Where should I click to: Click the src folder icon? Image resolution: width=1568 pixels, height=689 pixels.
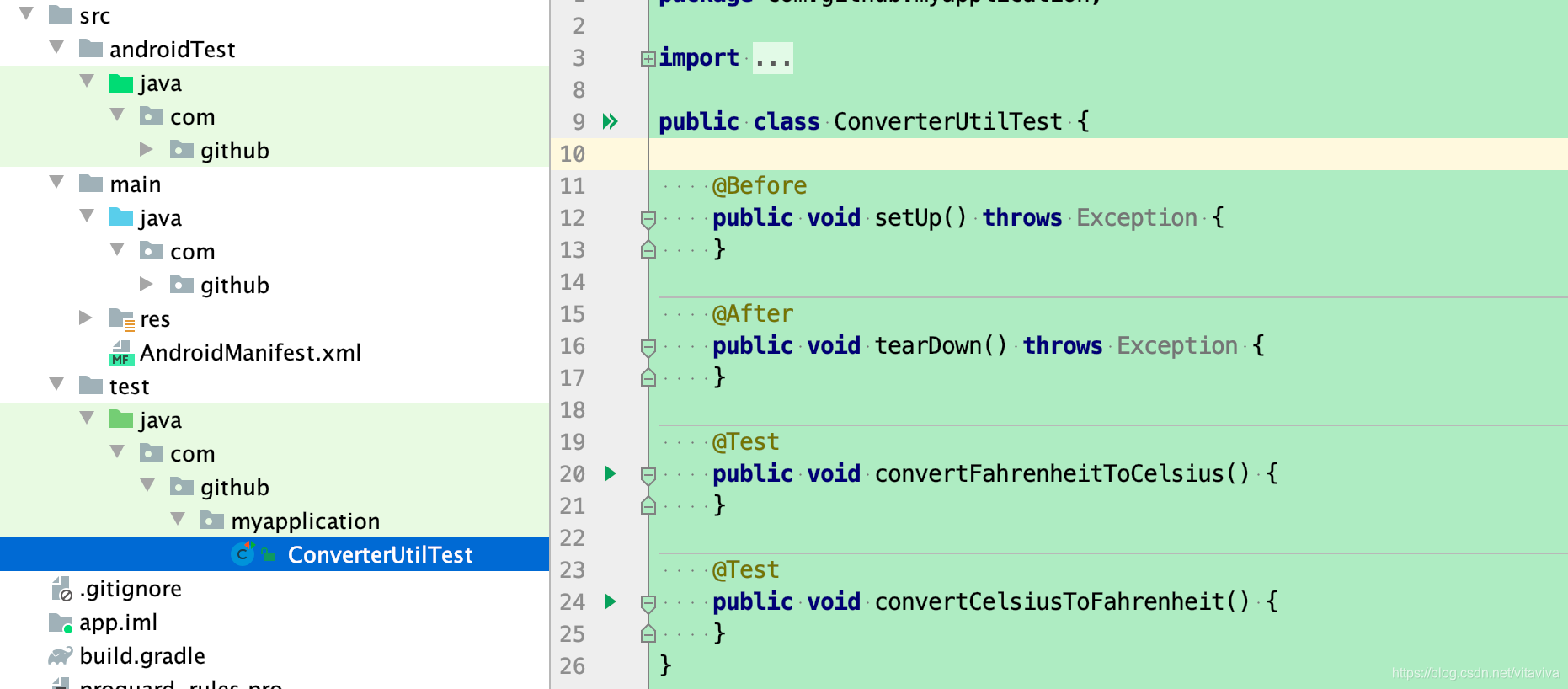point(61,14)
